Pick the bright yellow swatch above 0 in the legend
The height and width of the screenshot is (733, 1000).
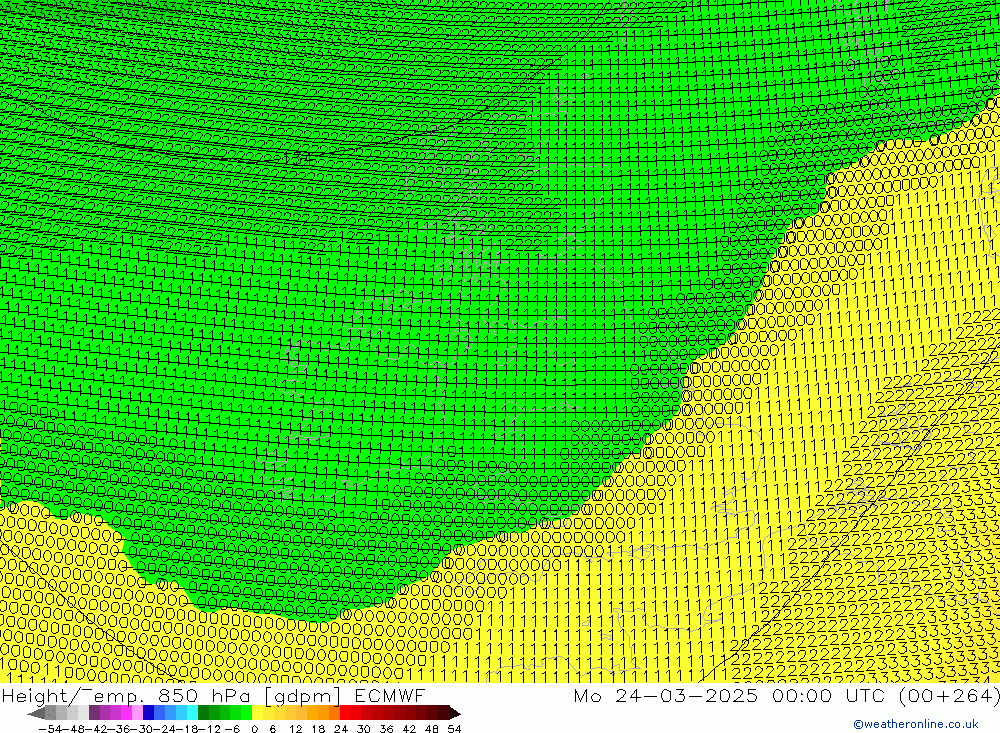click(x=258, y=713)
